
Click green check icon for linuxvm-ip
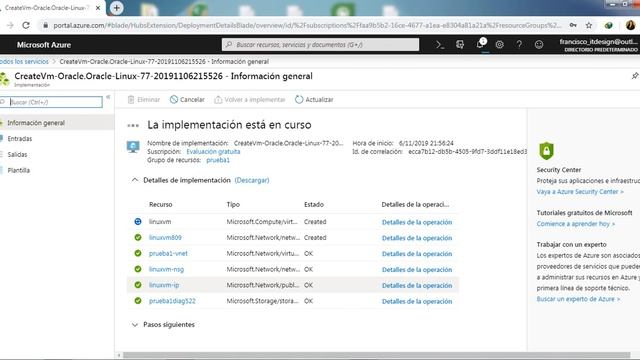[138, 285]
